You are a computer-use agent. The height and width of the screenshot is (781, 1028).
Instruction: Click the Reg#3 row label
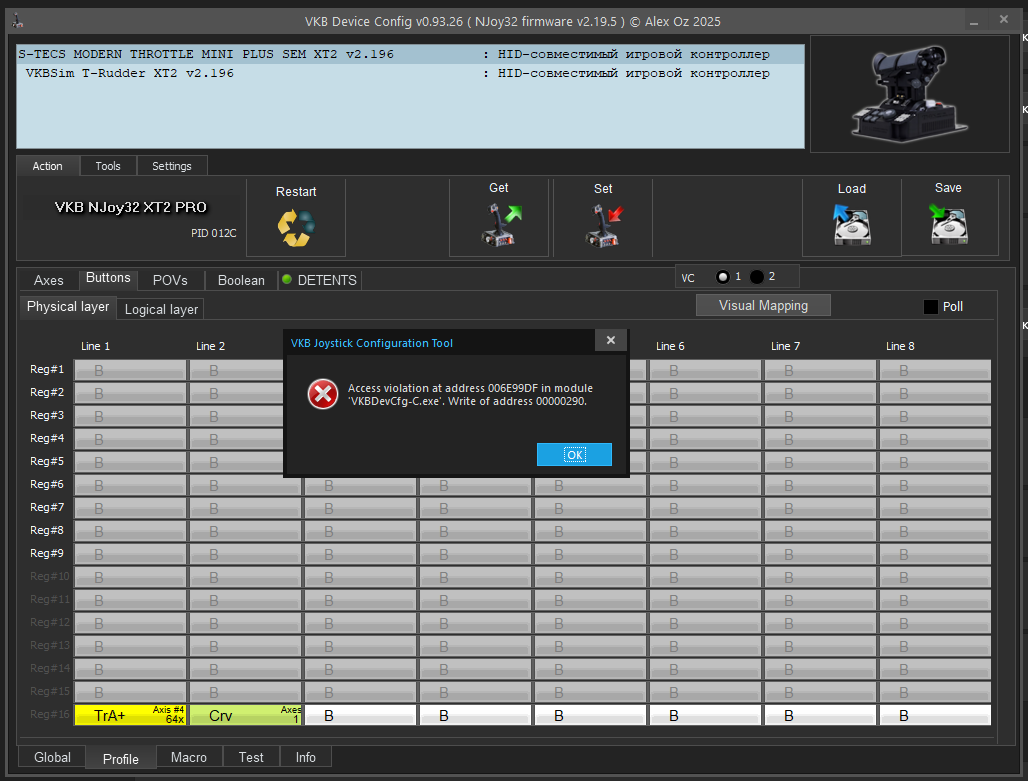coord(47,415)
